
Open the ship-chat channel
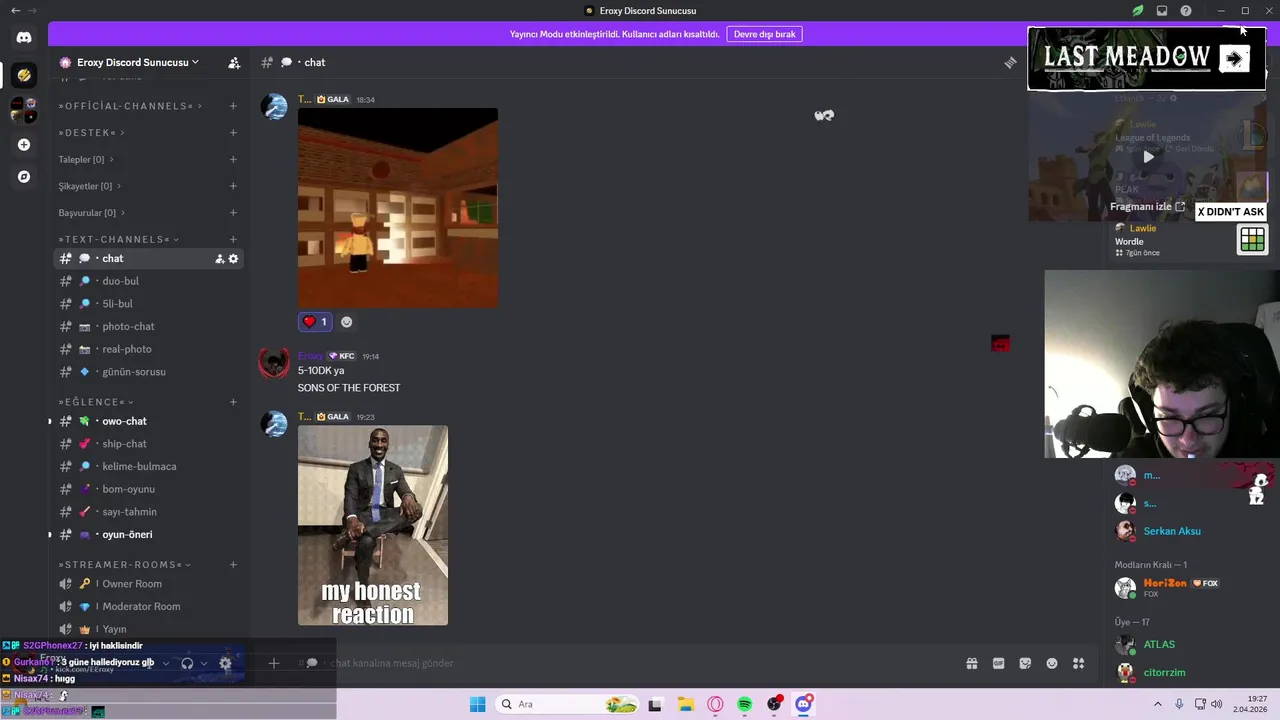point(148,444)
